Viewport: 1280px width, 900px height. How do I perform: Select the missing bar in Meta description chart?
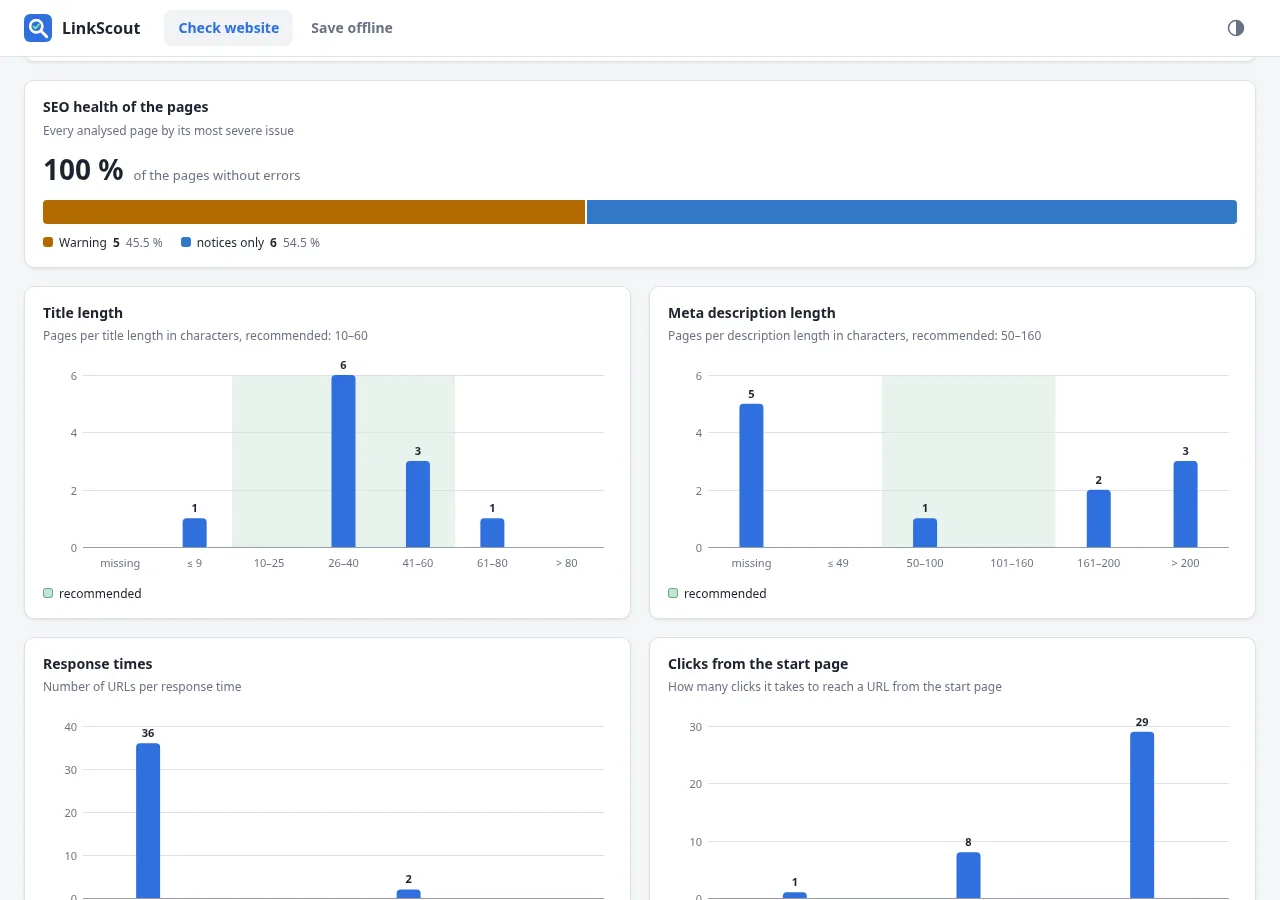(x=751, y=476)
